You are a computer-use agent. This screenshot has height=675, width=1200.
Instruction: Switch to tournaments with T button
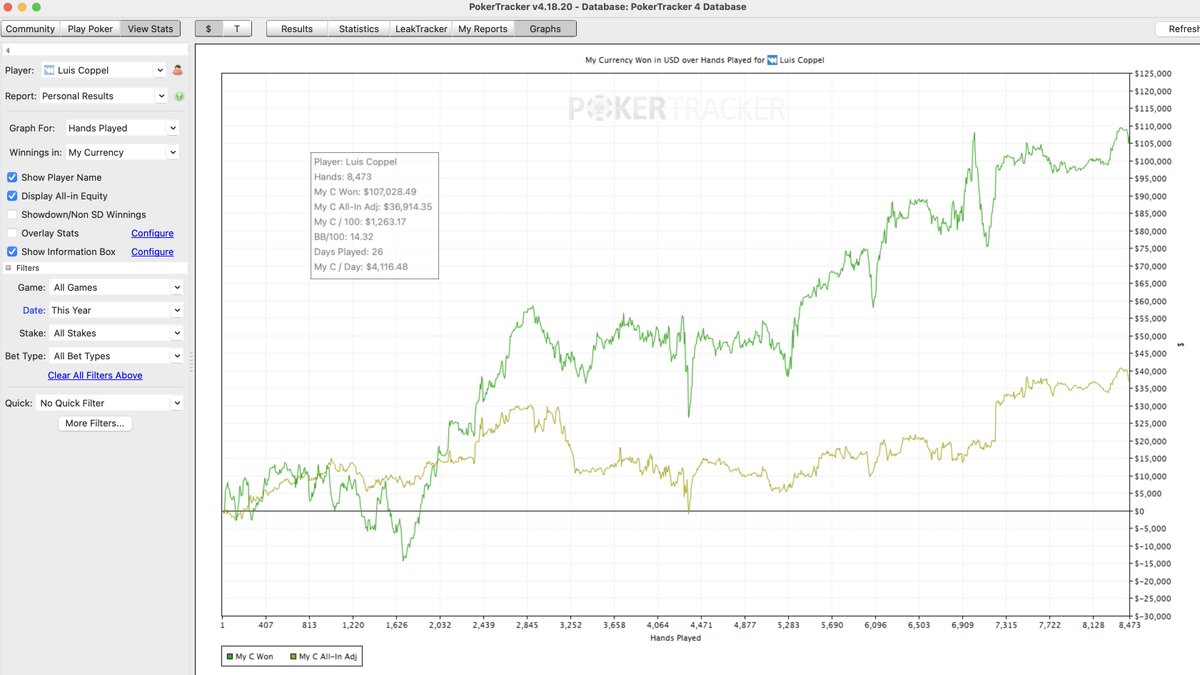coord(237,29)
